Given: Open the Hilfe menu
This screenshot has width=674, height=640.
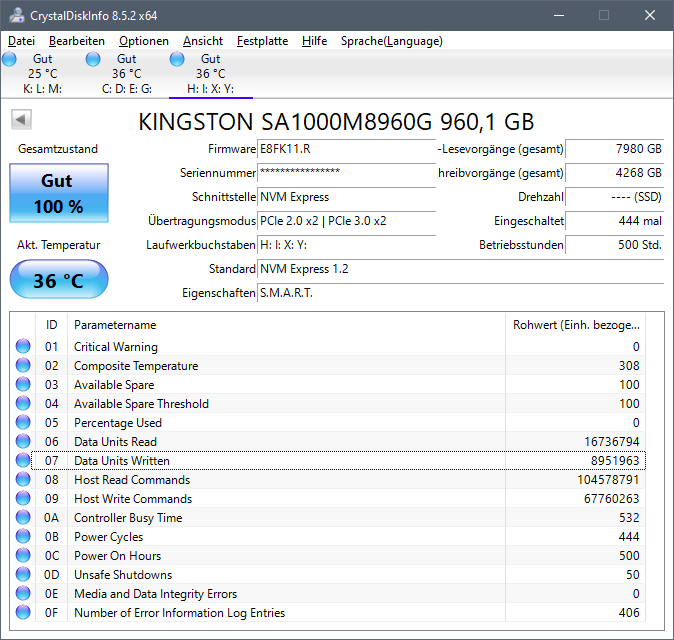Looking at the screenshot, I should (x=315, y=41).
